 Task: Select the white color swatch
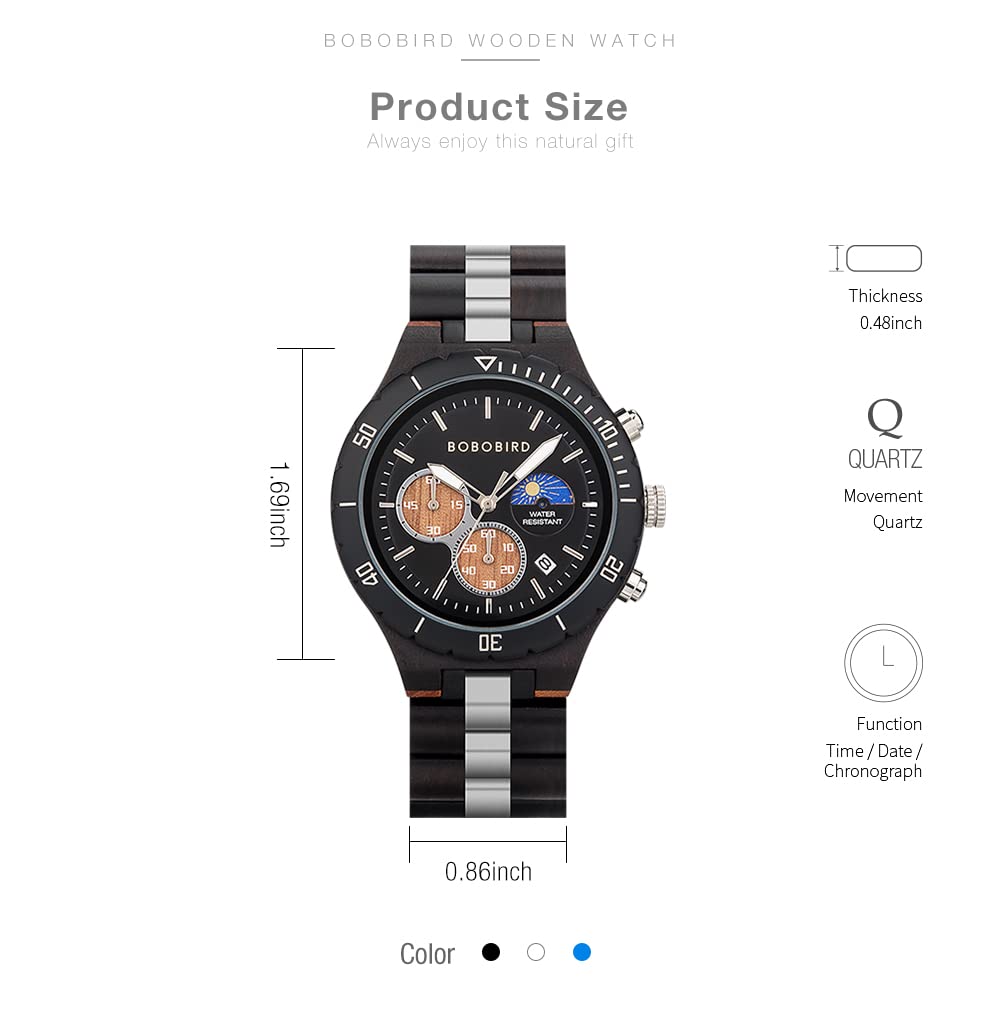[x=536, y=952]
